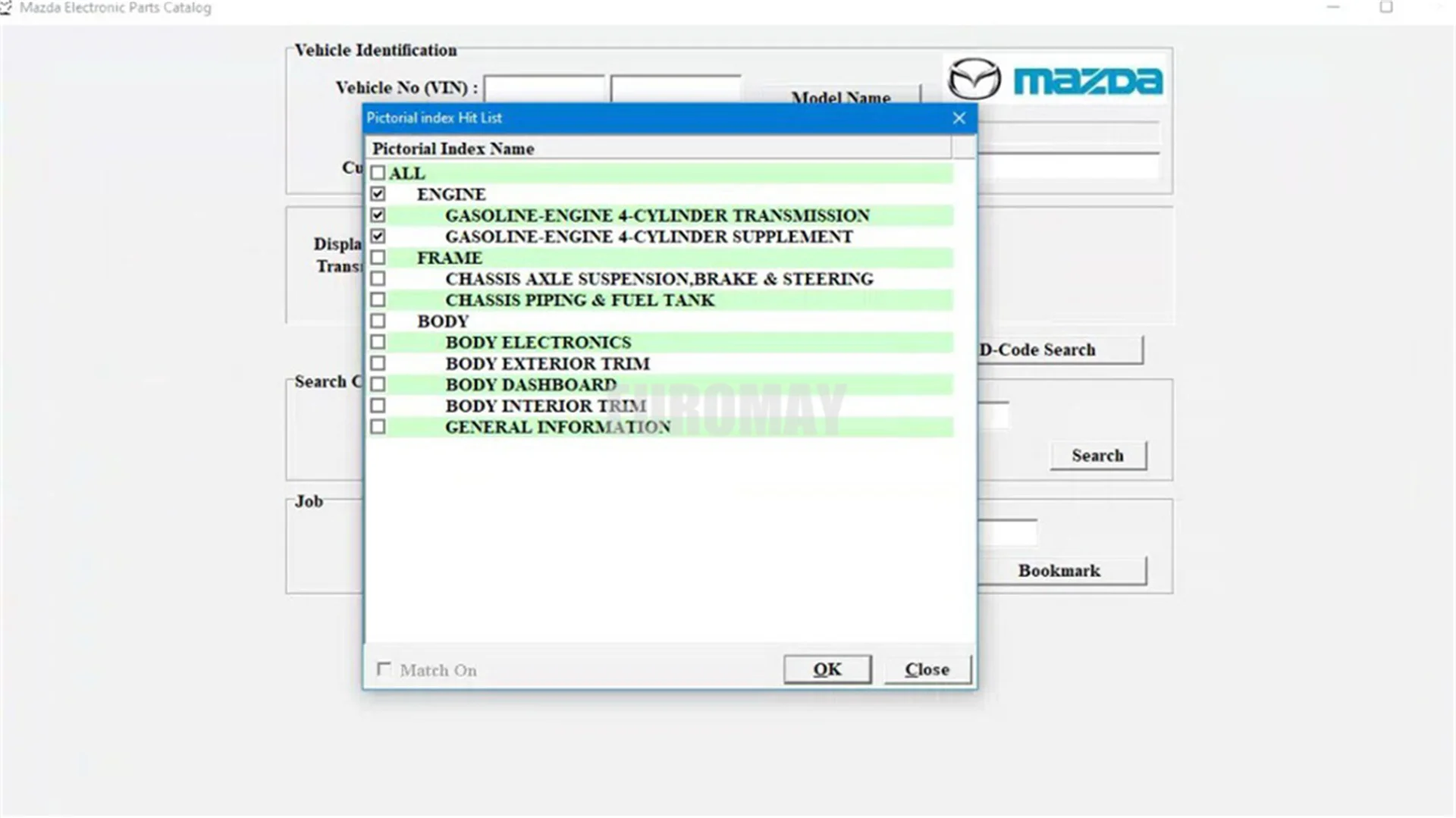This screenshot has width=1456, height=818.
Task: Select the BODY ELECTRONICS row text
Action: 538,343
